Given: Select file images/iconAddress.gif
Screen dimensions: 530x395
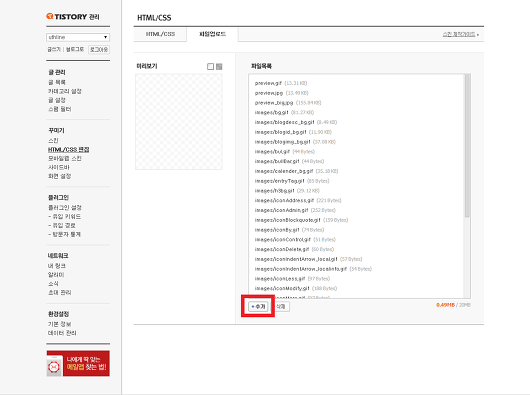Looking at the screenshot, I should 298,201.
